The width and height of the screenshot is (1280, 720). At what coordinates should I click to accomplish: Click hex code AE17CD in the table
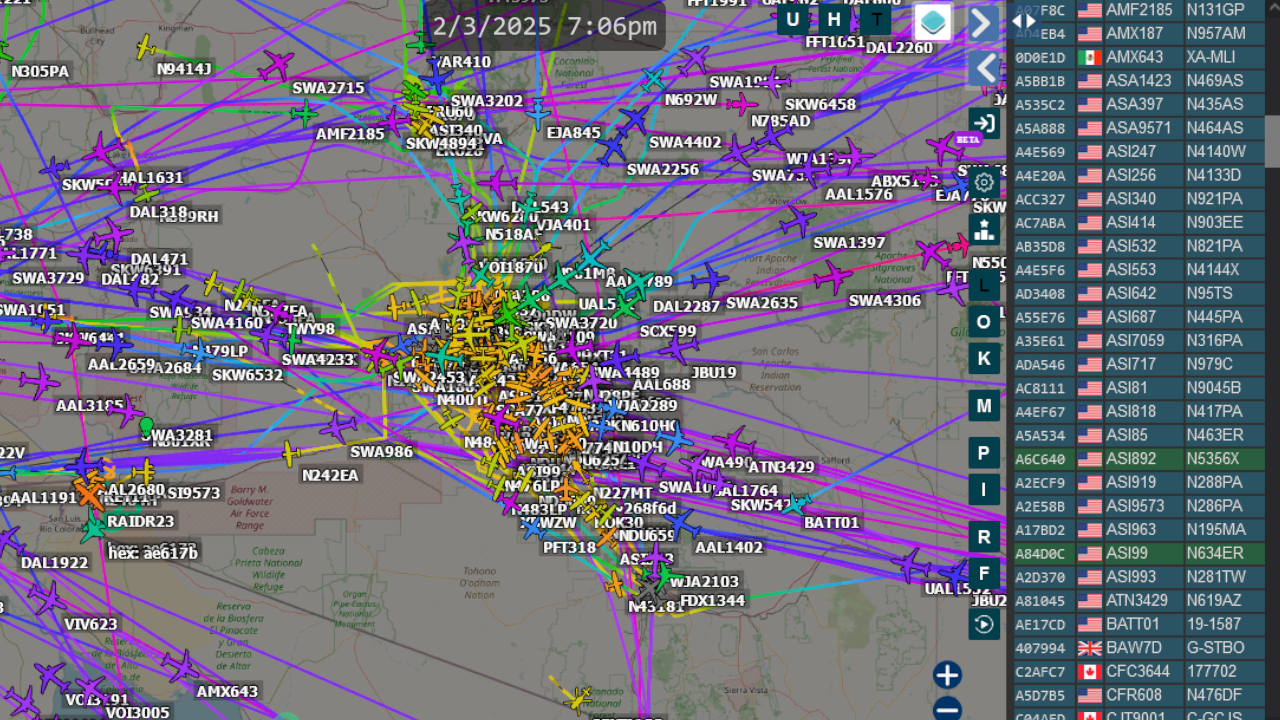(x=1040, y=625)
